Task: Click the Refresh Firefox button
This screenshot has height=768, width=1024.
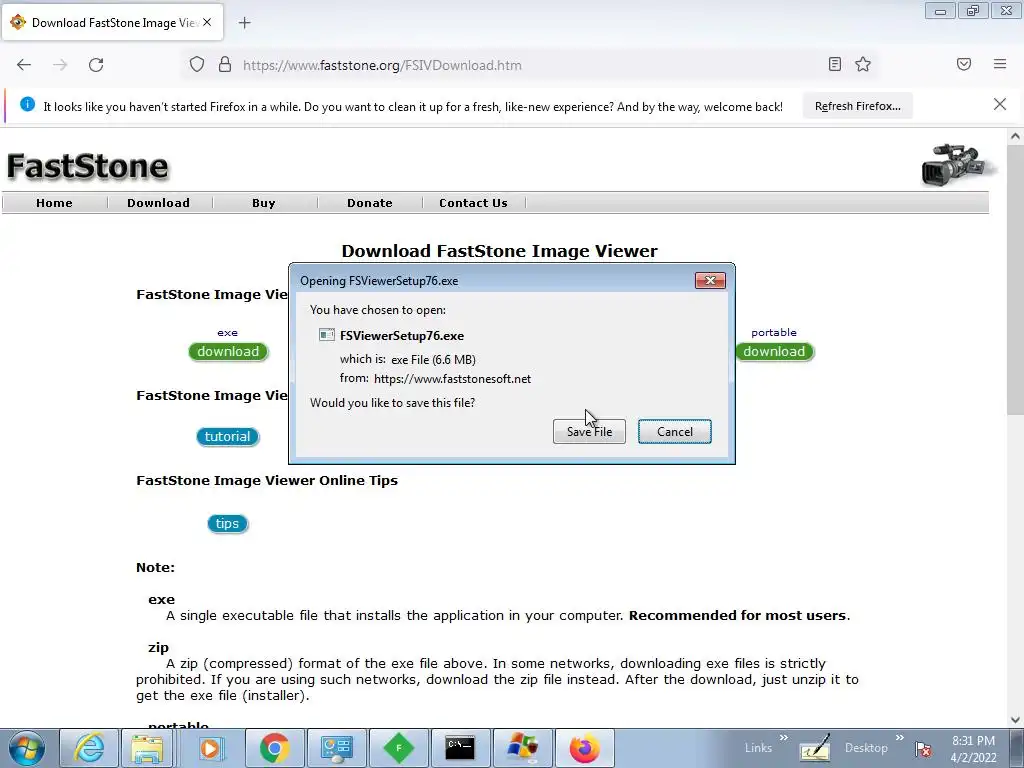Action: pyautogui.click(x=857, y=106)
